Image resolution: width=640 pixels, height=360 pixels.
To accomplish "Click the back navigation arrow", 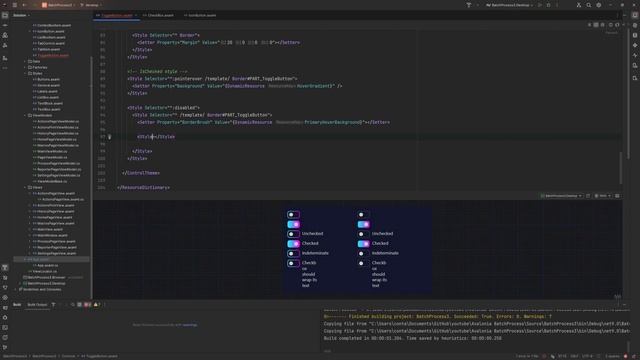I will [24, 5].
